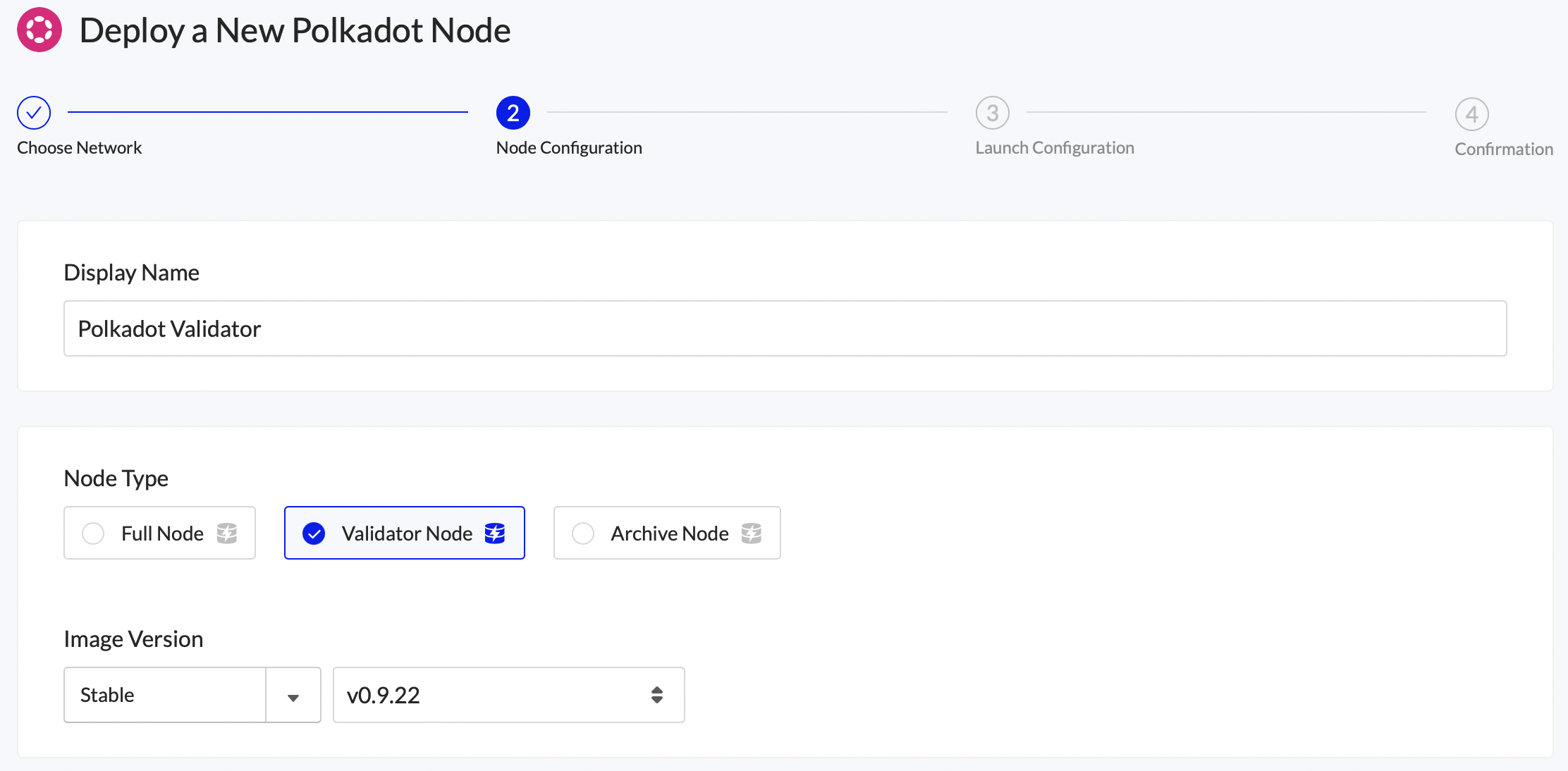Click the dropdown arrow beside Stable

pos(293,695)
